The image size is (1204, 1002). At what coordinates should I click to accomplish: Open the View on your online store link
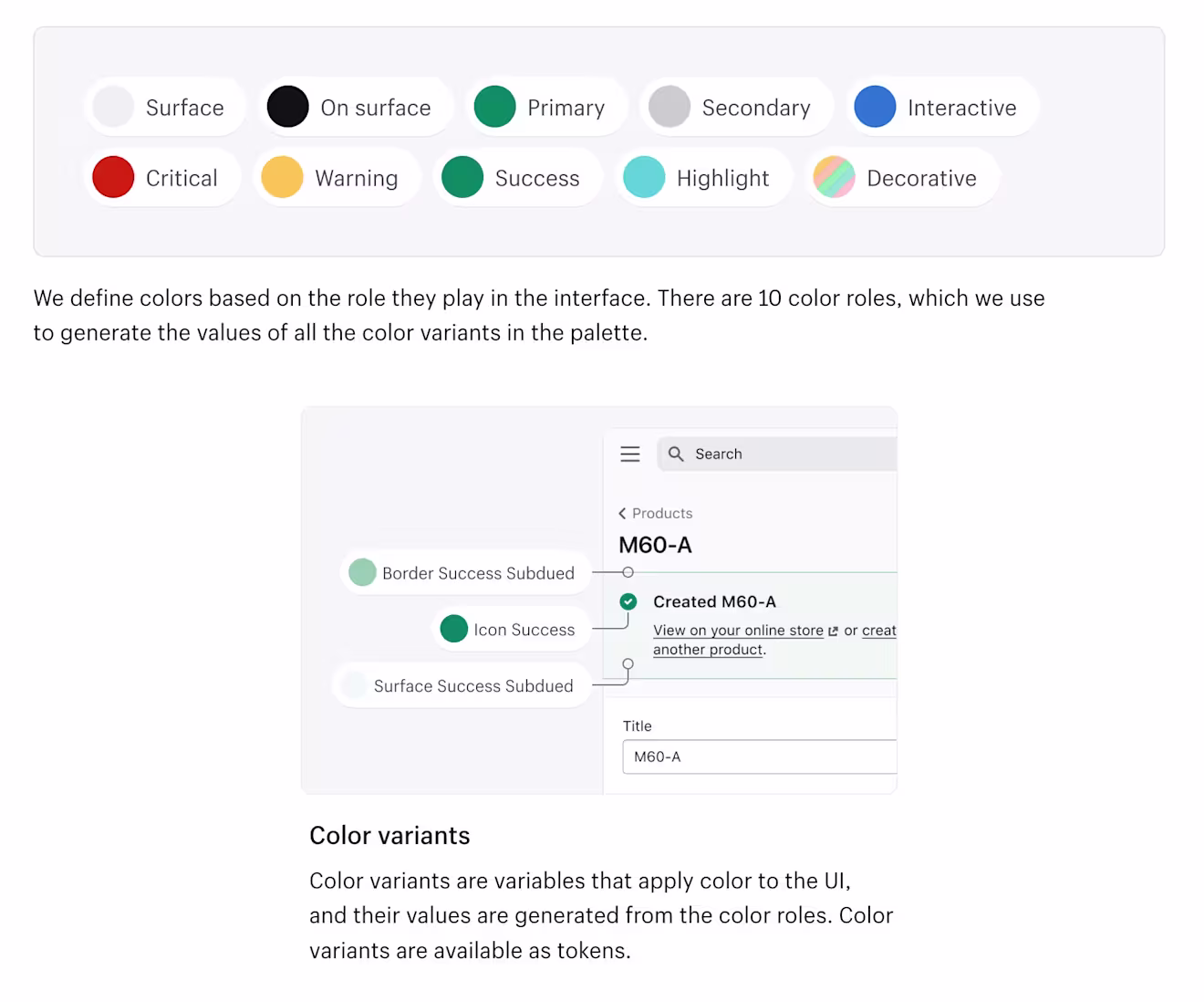pyautogui.click(x=738, y=631)
